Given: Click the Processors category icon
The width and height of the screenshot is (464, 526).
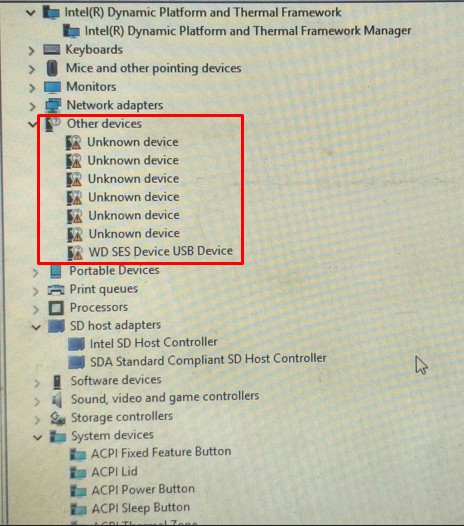Looking at the screenshot, I should click(56, 308).
